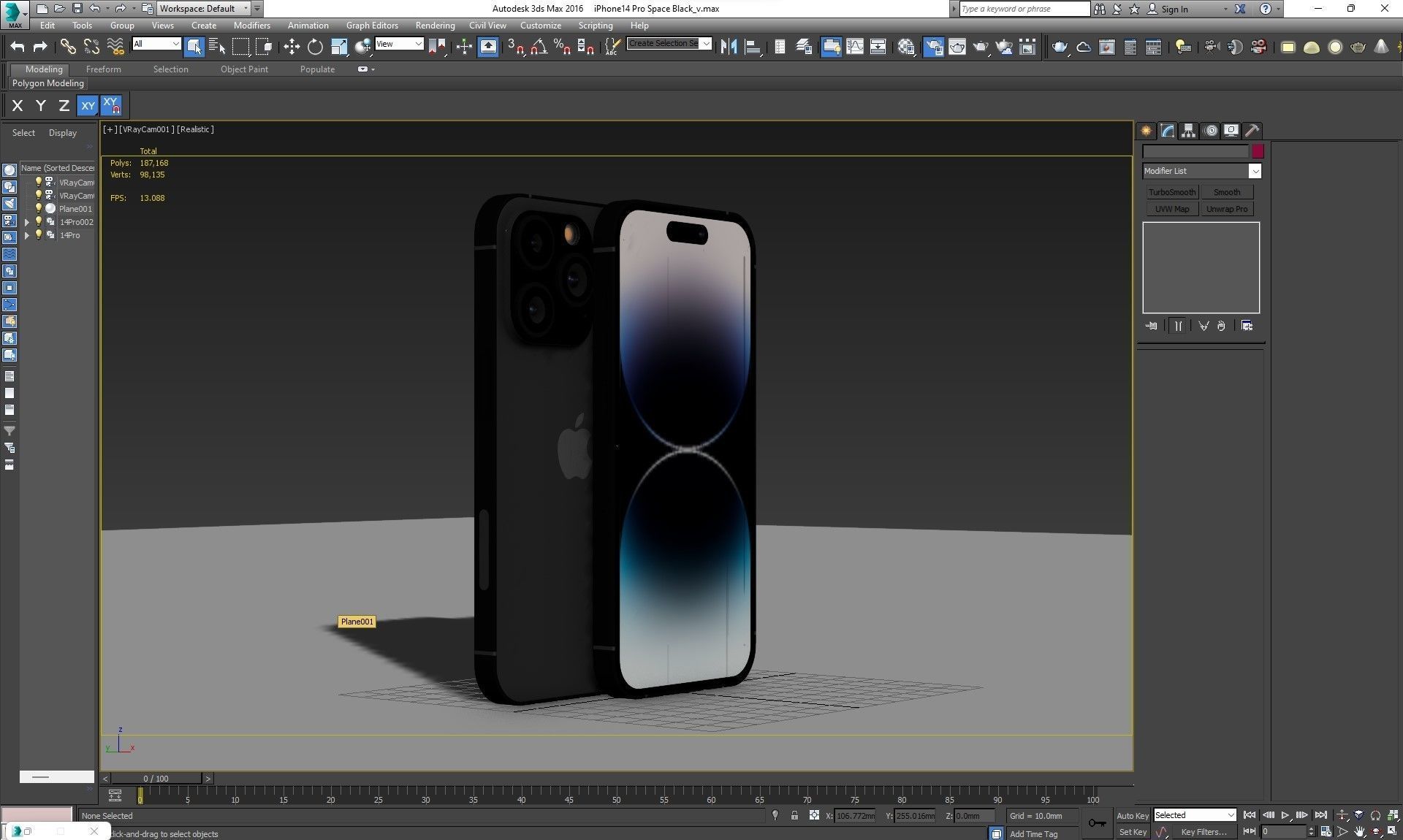The width and height of the screenshot is (1403, 840).
Task: Activate the Select Object arrow tool
Action: pyautogui.click(x=194, y=47)
